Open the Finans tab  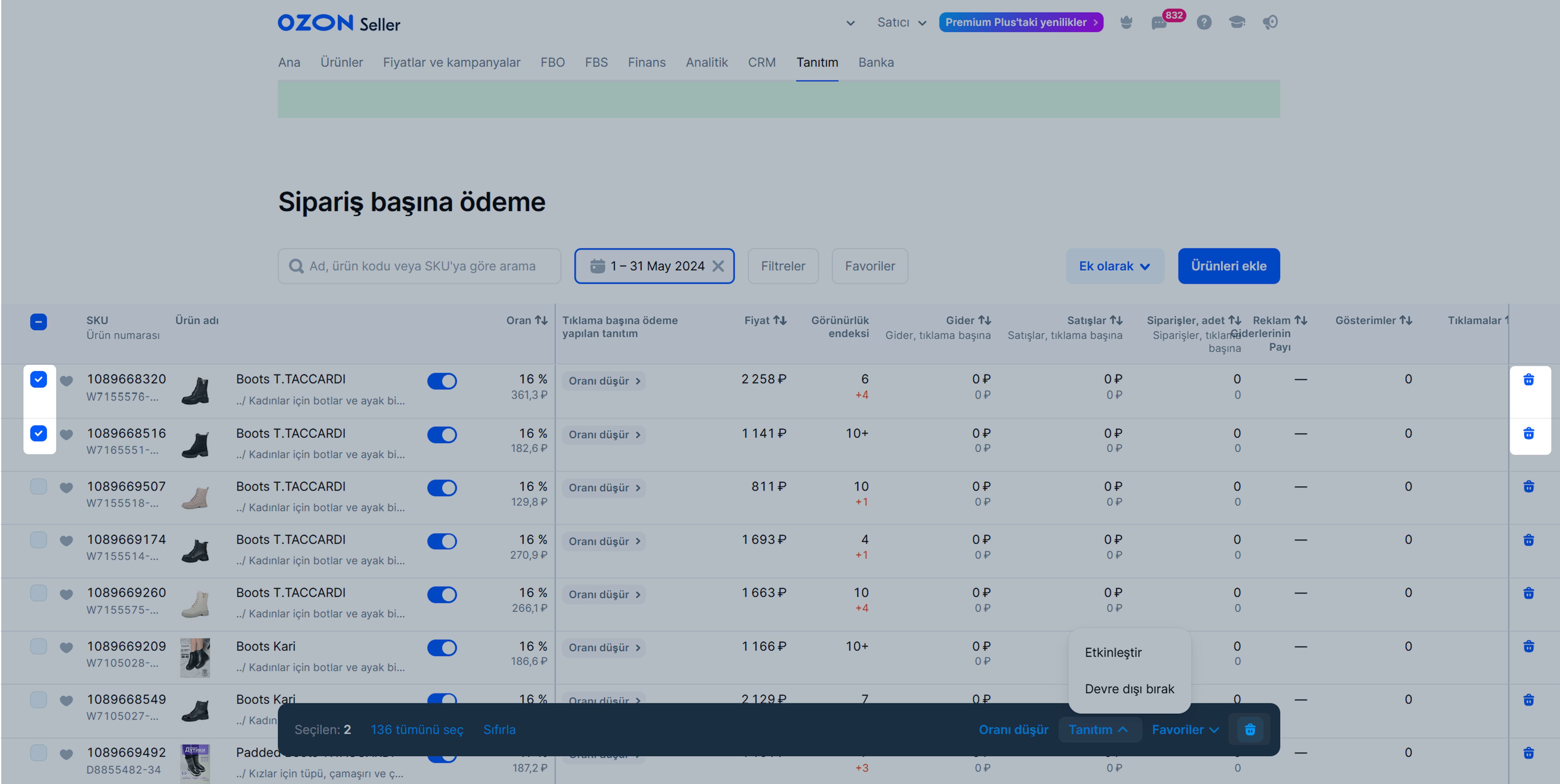646,62
